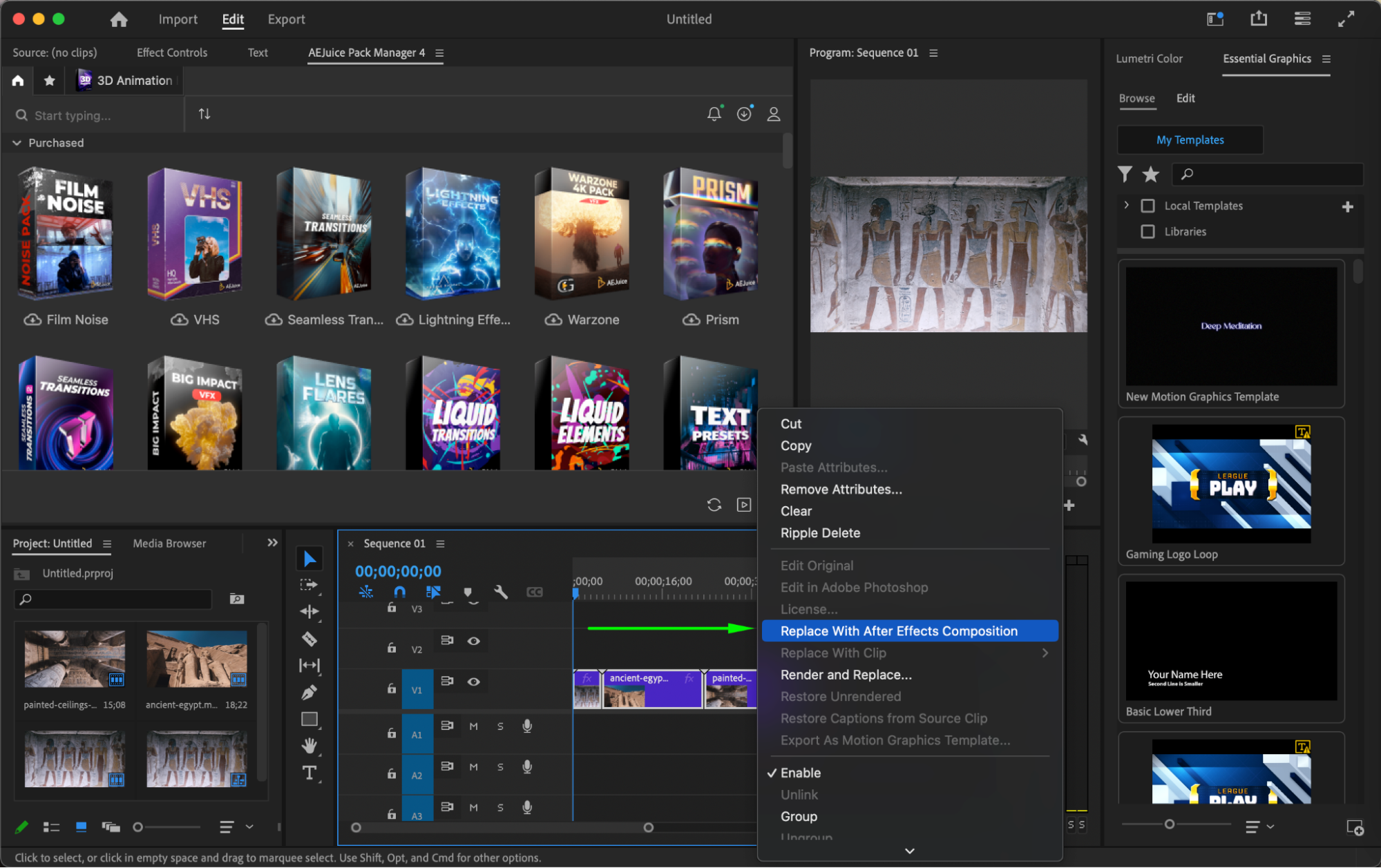This screenshot has width=1381, height=868.
Task: Adjust Essential Graphics thumbnail size slider
Action: (x=1169, y=824)
